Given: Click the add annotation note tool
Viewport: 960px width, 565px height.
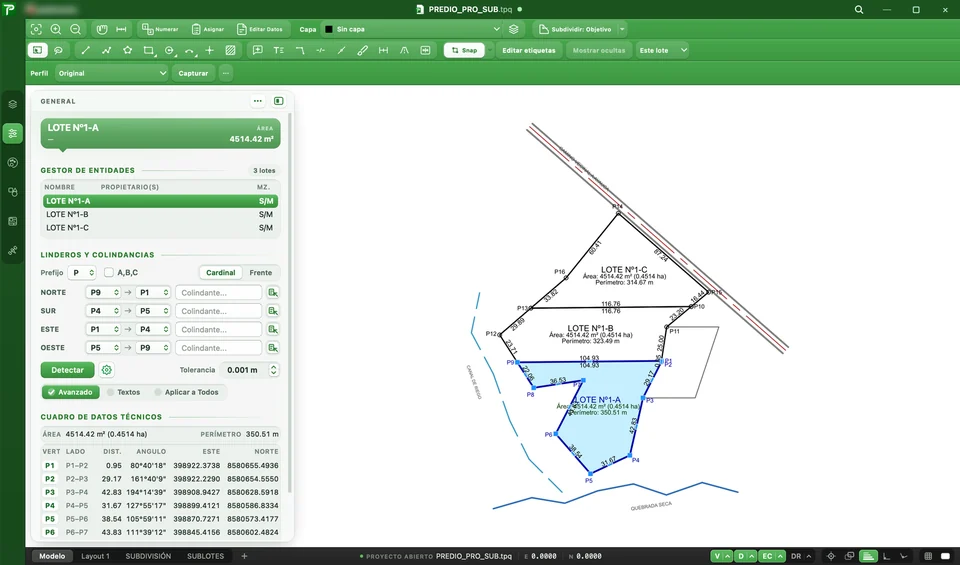Looking at the screenshot, I should pos(258,50).
